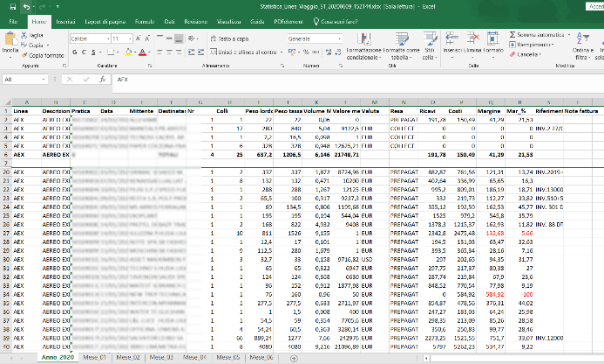Viewport: 604px width, 364px height.
Task: Open the File menu
Action: (x=13, y=22)
